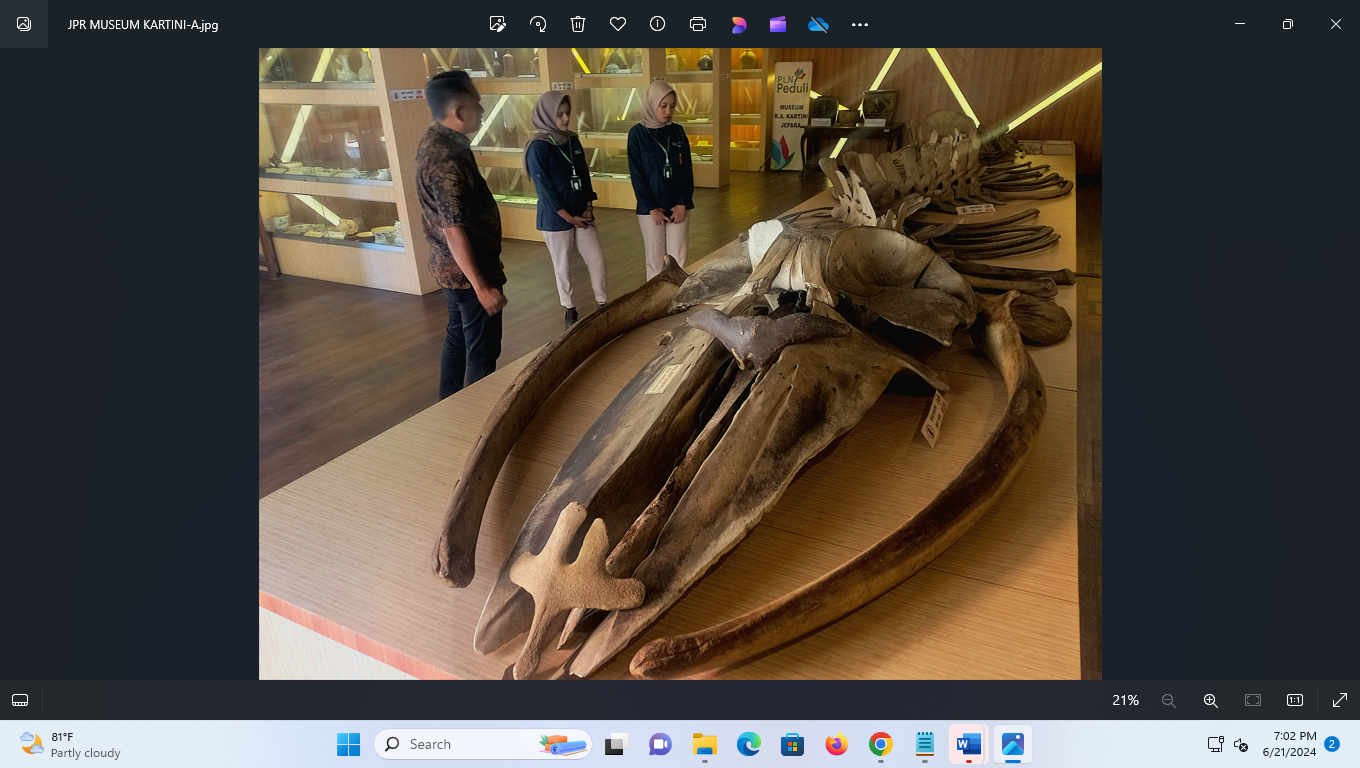The height and width of the screenshot is (768, 1360).
Task: Open Notepad from taskbar
Action: 925,744
